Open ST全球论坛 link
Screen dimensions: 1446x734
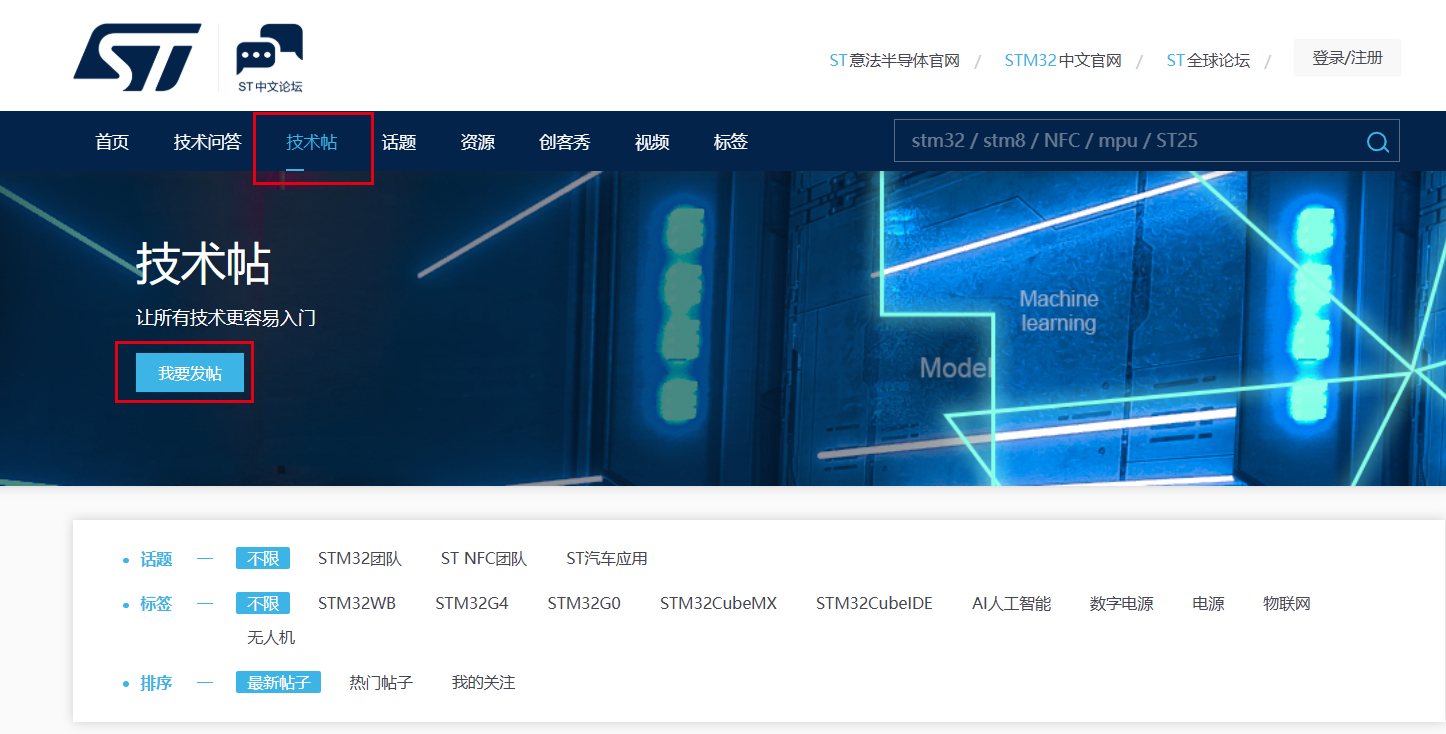(1208, 61)
